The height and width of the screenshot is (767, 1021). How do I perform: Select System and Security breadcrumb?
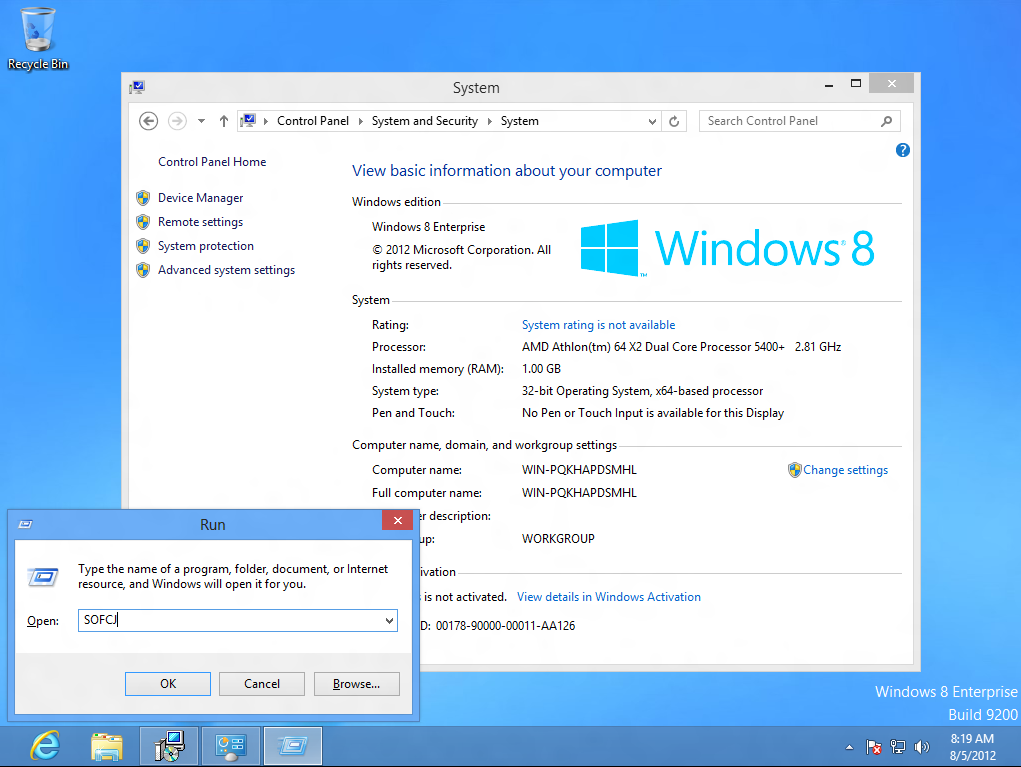point(425,121)
